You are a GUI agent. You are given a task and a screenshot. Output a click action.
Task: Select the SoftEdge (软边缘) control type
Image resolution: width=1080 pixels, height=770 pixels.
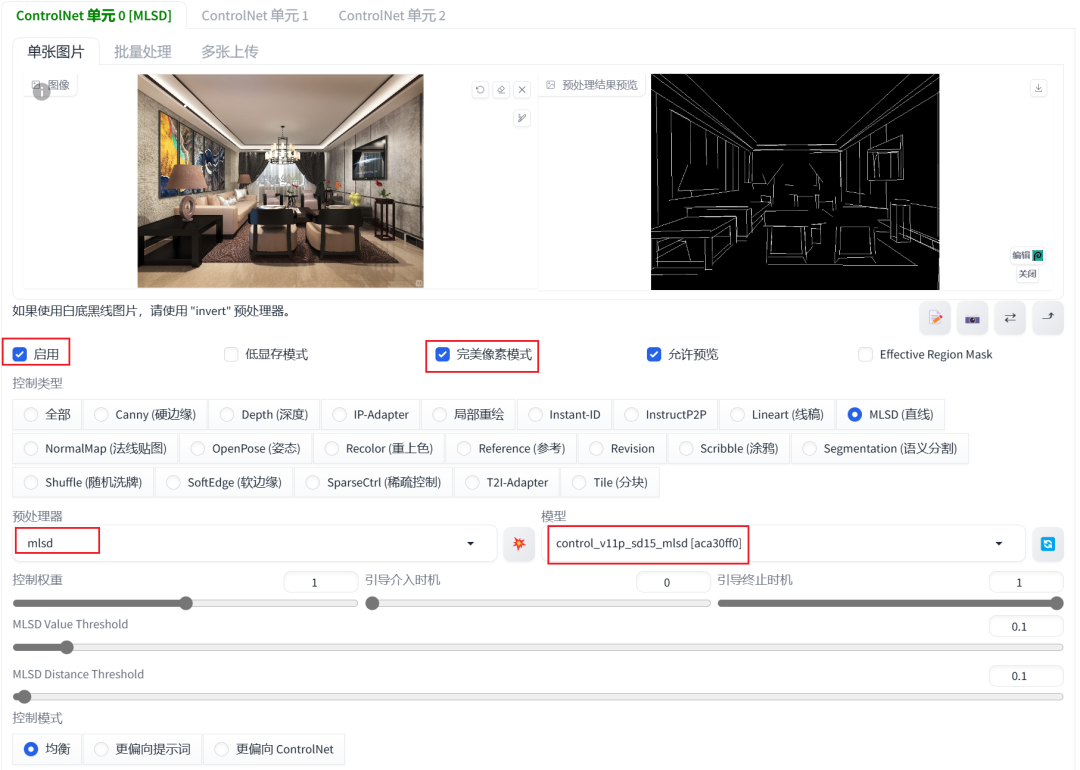224,482
